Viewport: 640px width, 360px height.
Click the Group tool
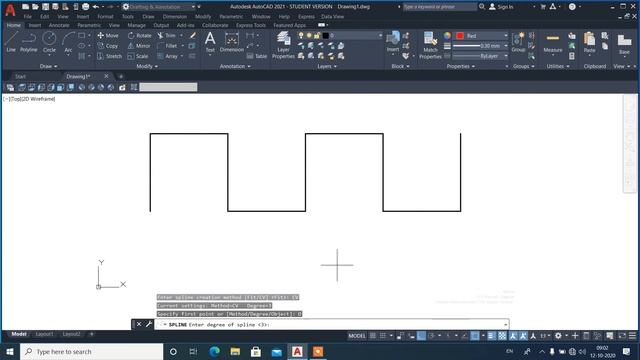tap(518, 42)
